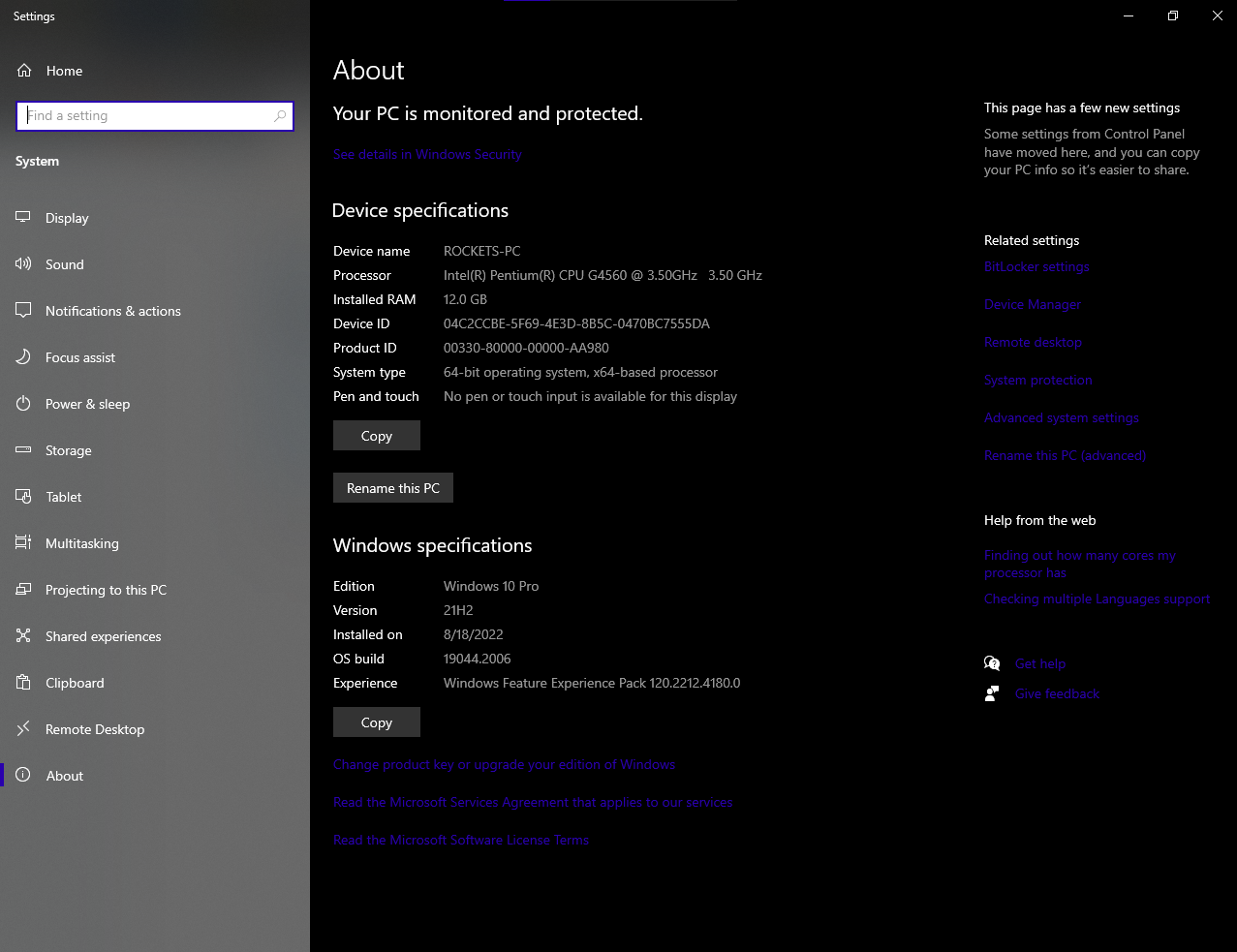
Task: Open Finding out how many cores link
Action: click(x=1080, y=564)
